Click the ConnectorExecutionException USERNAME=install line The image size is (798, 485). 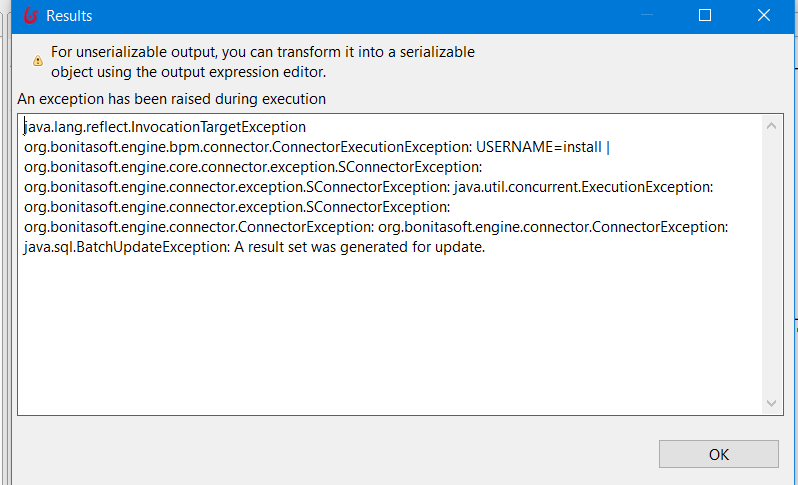point(317,147)
